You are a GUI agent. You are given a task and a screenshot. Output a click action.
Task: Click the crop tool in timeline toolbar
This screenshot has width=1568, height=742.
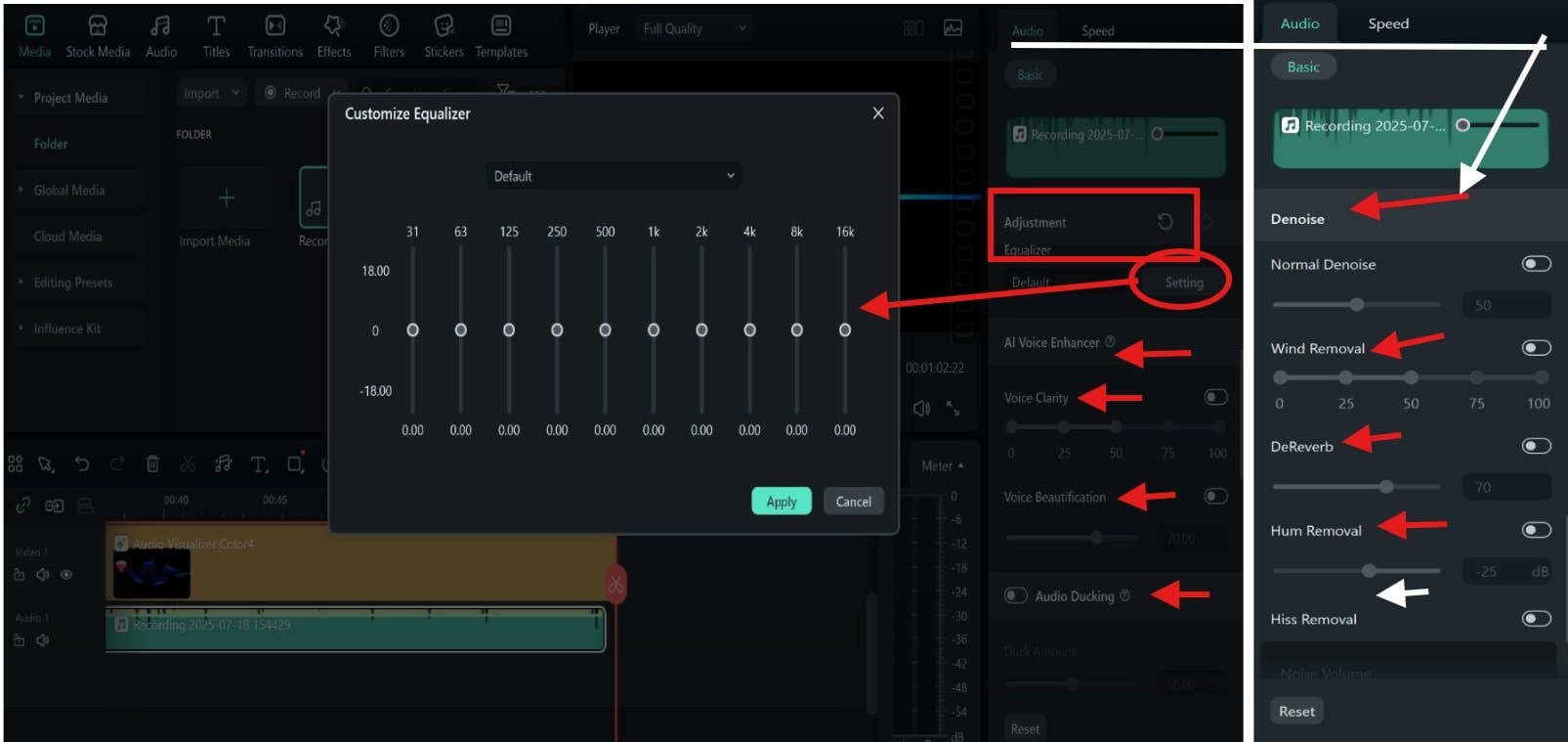click(296, 462)
